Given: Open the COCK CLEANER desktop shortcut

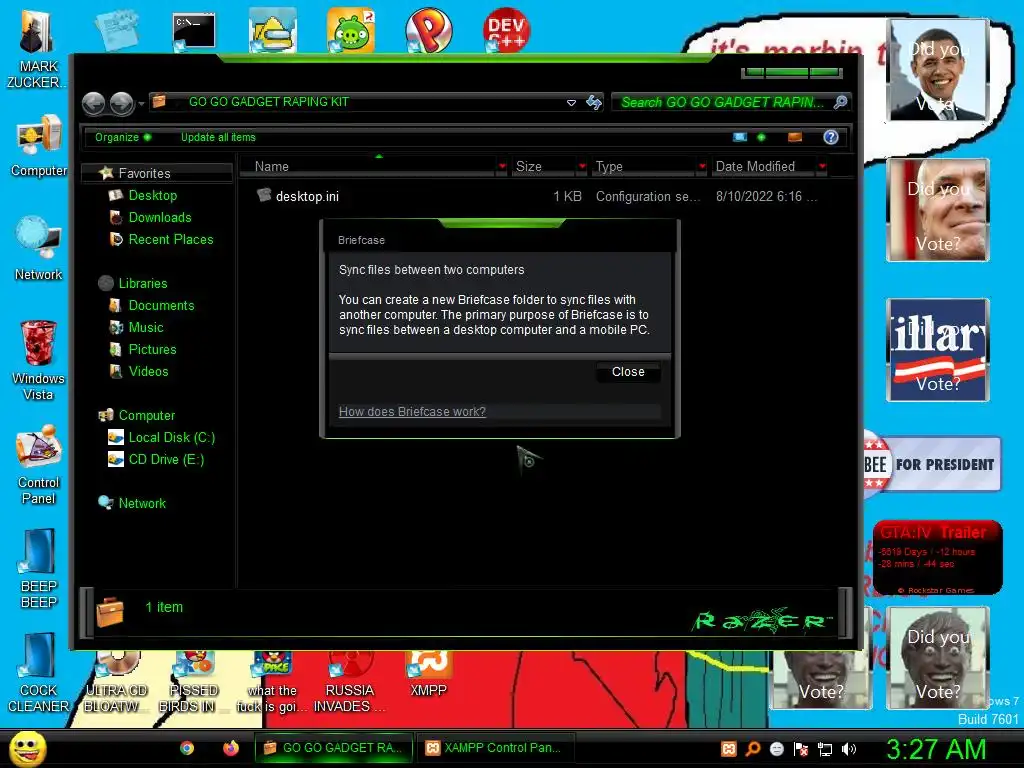Looking at the screenshot, I should (38, 673).
